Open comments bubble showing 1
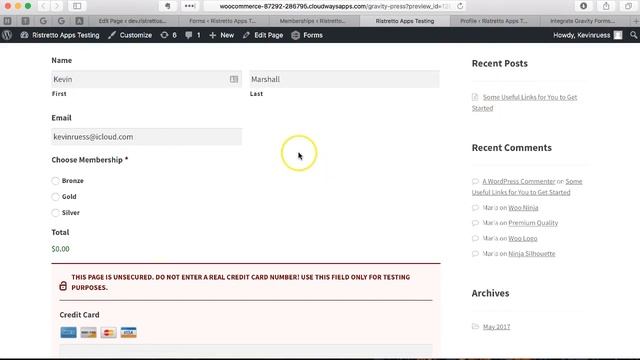640x360 pixels. 193,35
